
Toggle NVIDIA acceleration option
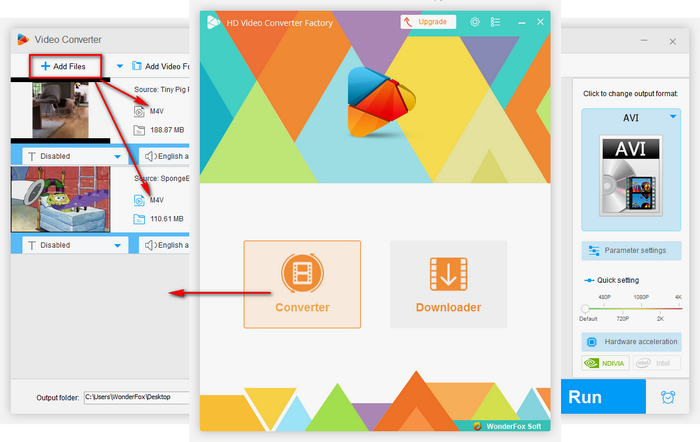tap(605, 363)
